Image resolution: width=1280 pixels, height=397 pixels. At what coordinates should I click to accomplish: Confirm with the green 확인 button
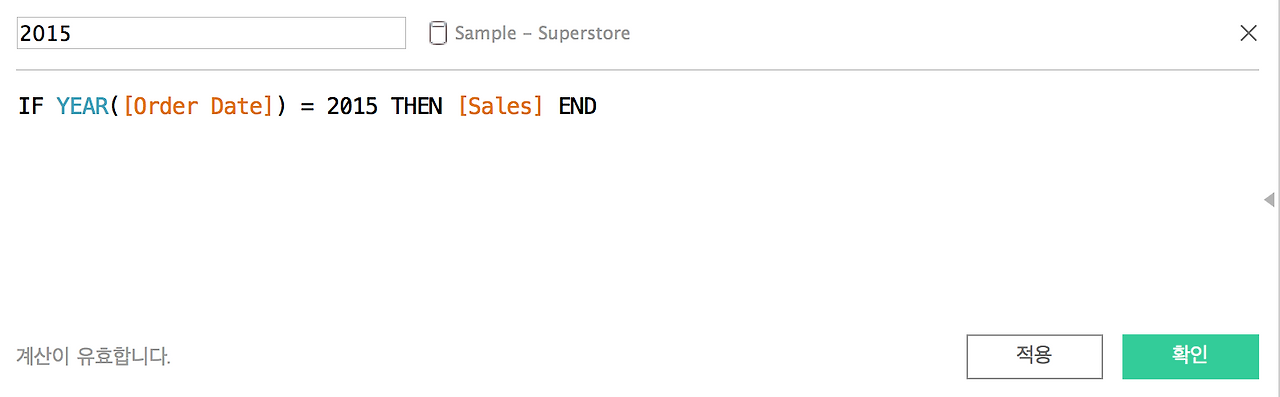click(1190, 356)
